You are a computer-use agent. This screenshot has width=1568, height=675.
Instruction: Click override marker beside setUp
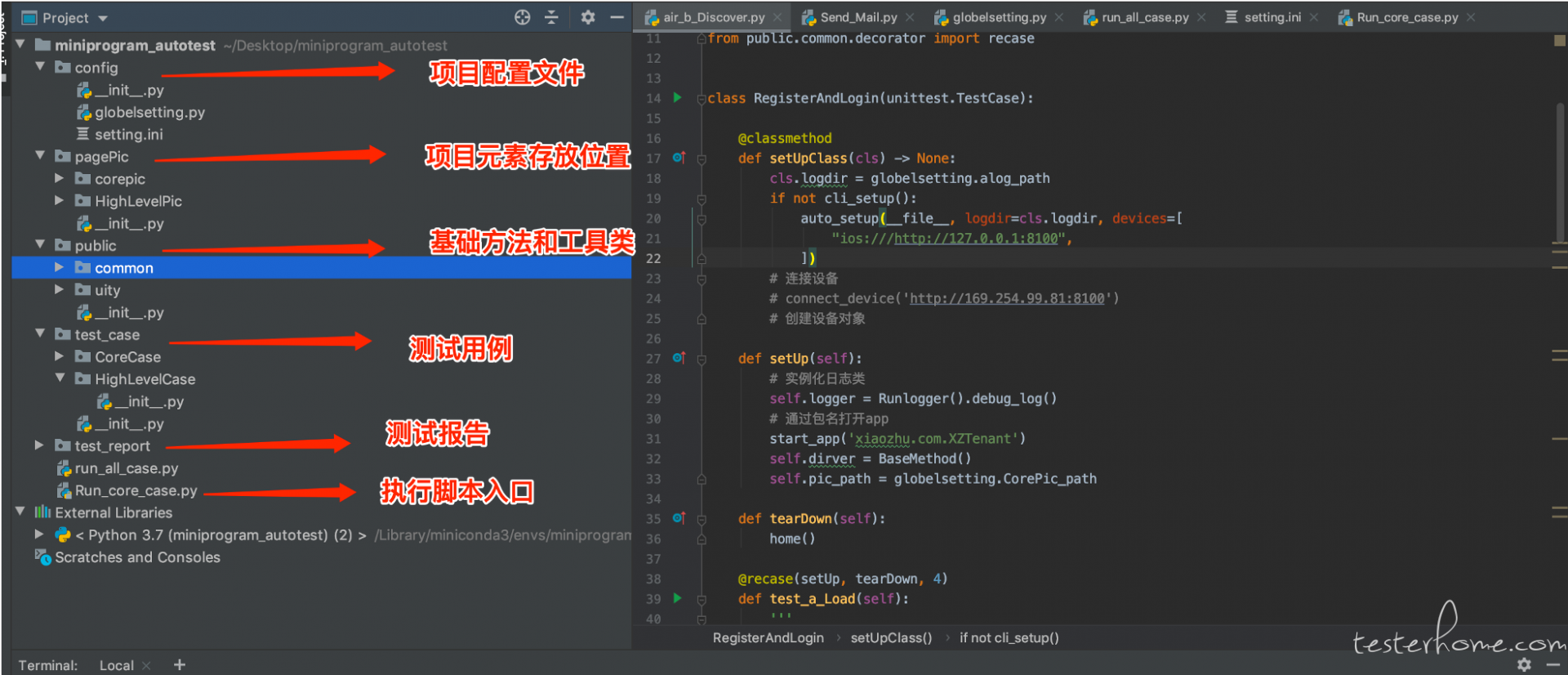679,357
